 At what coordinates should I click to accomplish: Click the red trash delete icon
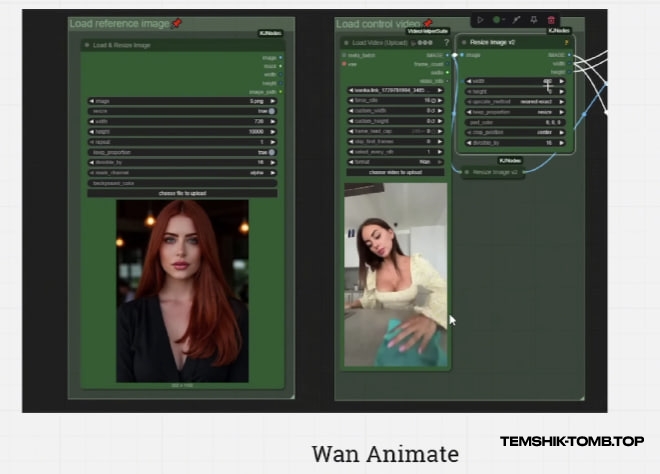tap(551, 19)
